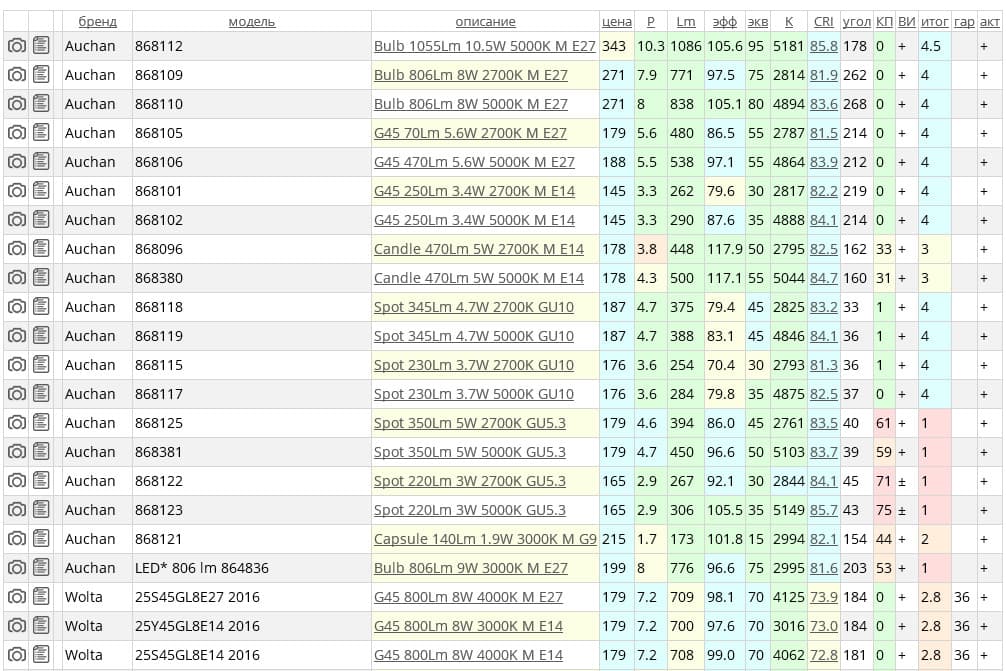The image size is (1006, 671).
Task: Click camera icon for Wolta 25Y45GL8E14 2016
Action: coord(16,626)
